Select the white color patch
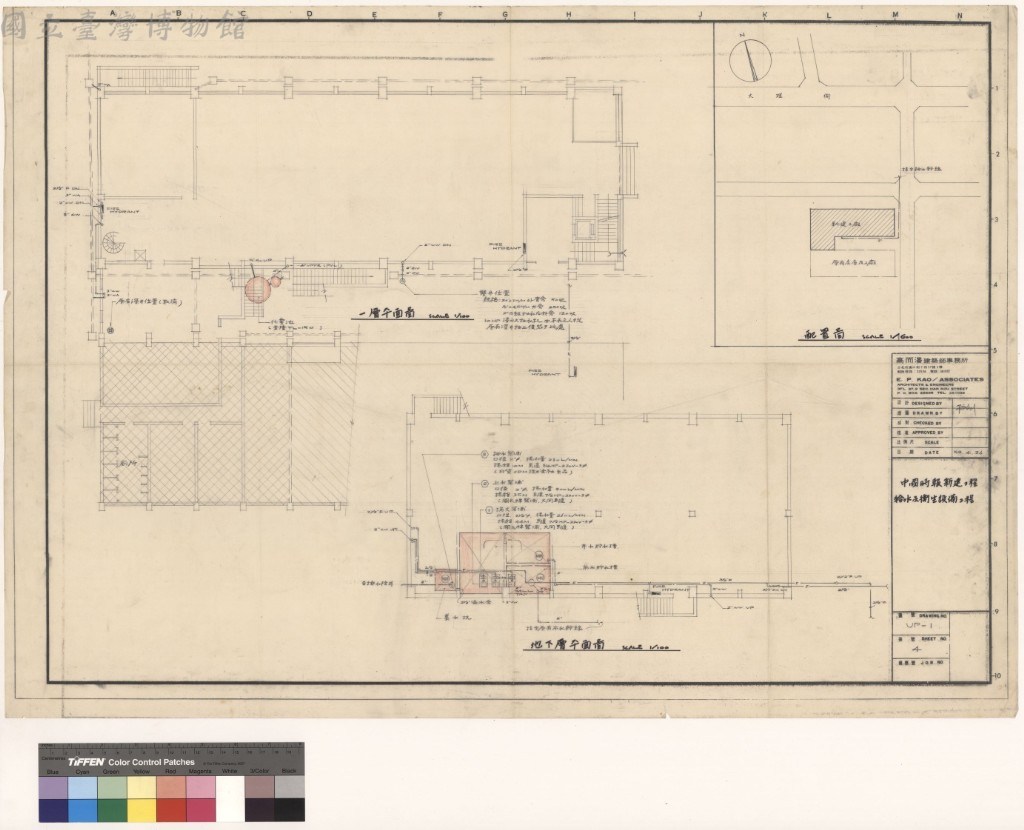The height and width of the screenshot is (830, 1024). tap(230, 798)
